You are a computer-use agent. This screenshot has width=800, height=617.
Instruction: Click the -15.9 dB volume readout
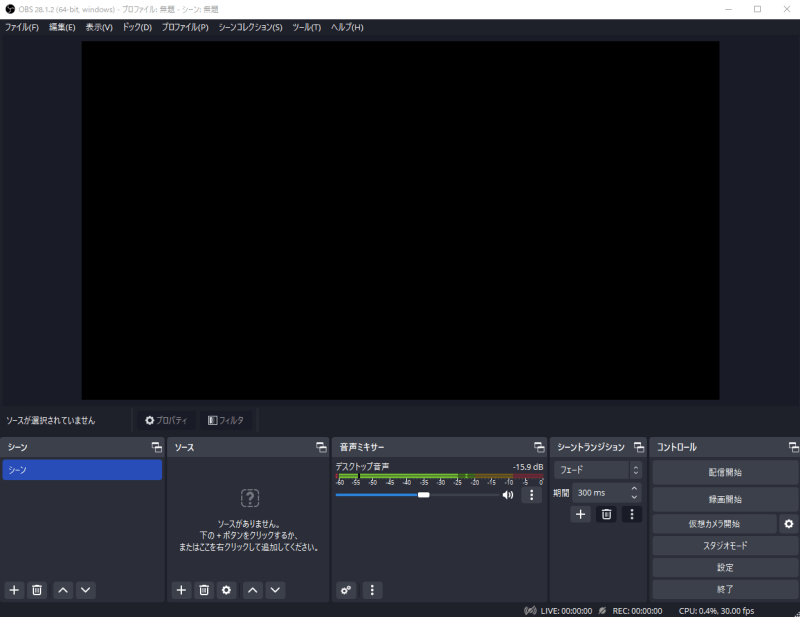(528, 466)
